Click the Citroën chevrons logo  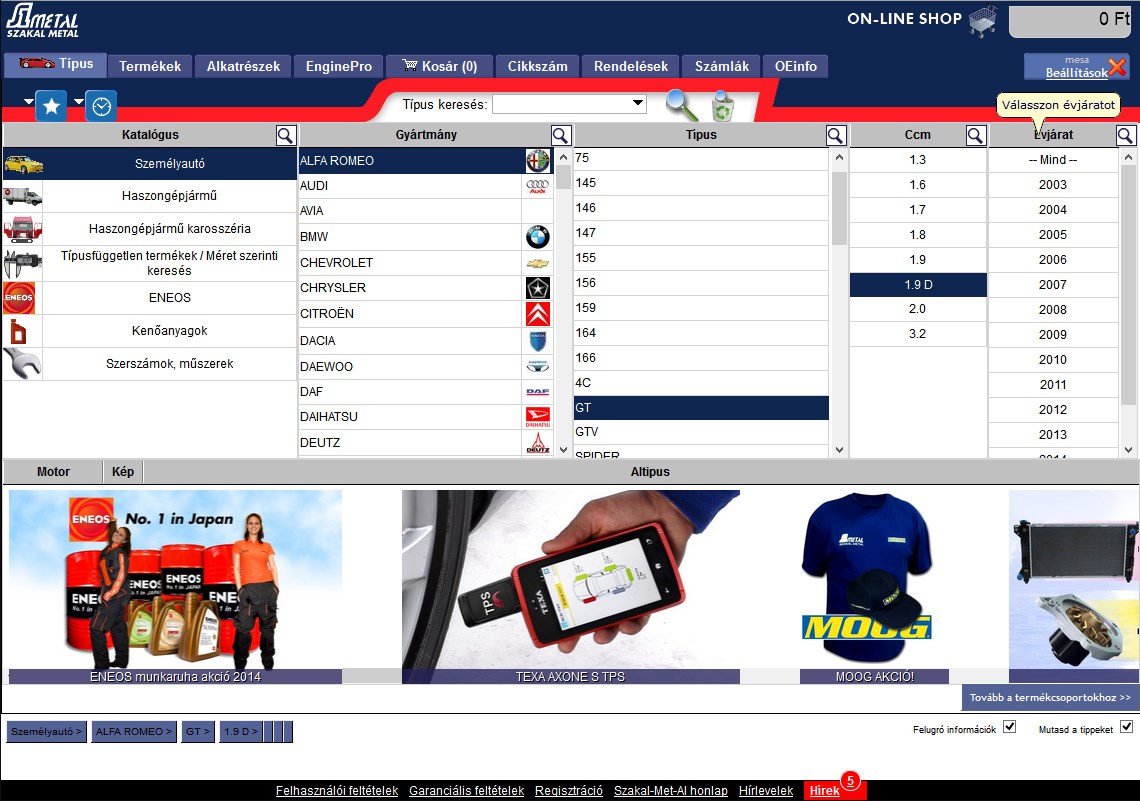[x=538, y=314]
